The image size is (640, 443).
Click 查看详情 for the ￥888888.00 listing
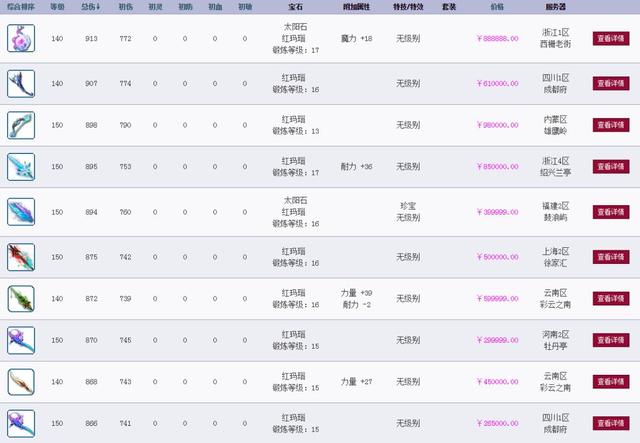pos(612,39)
